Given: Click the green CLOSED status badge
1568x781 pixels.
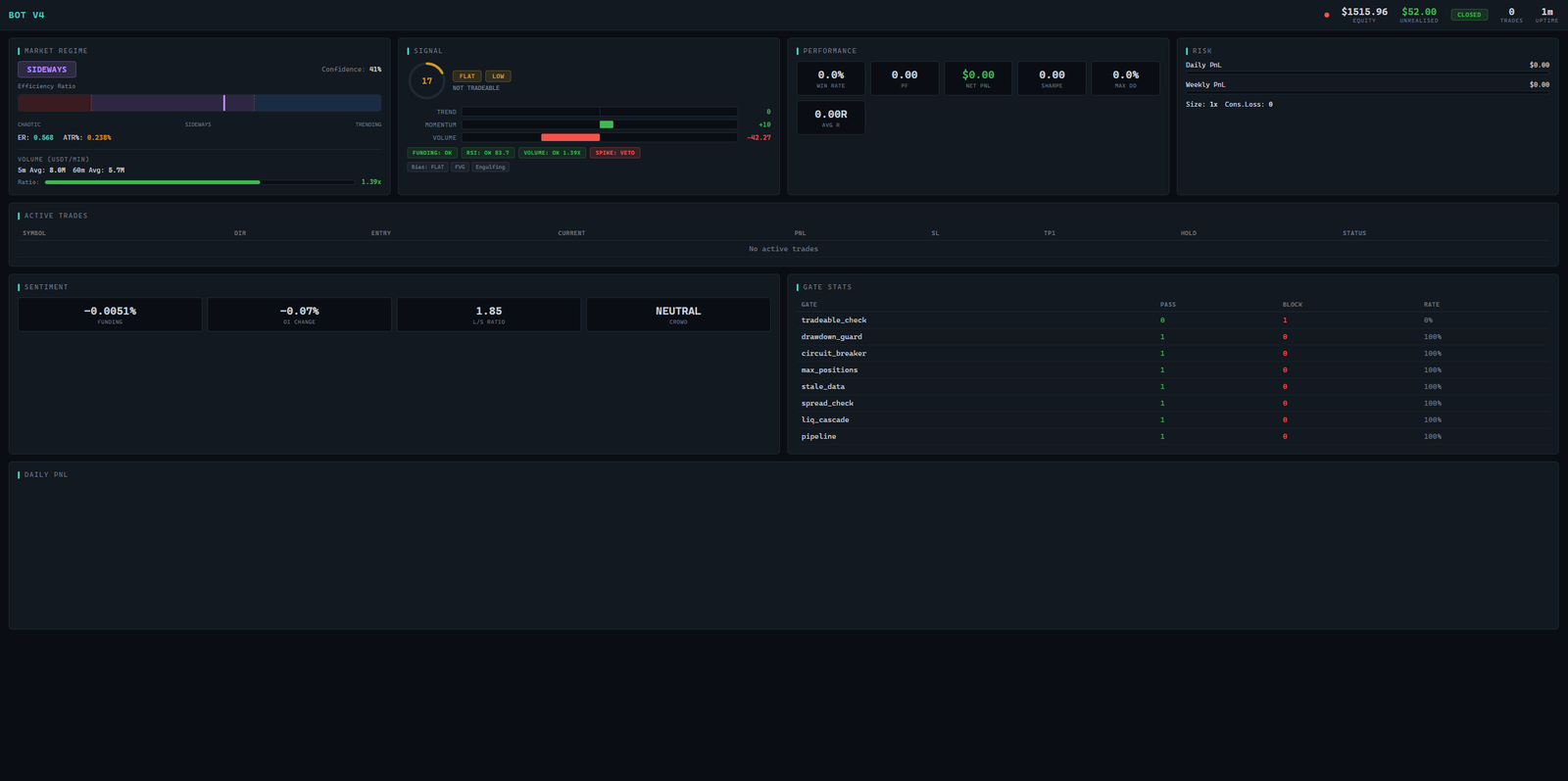Looking at the screenshot, I should (x=1469, y=15).
